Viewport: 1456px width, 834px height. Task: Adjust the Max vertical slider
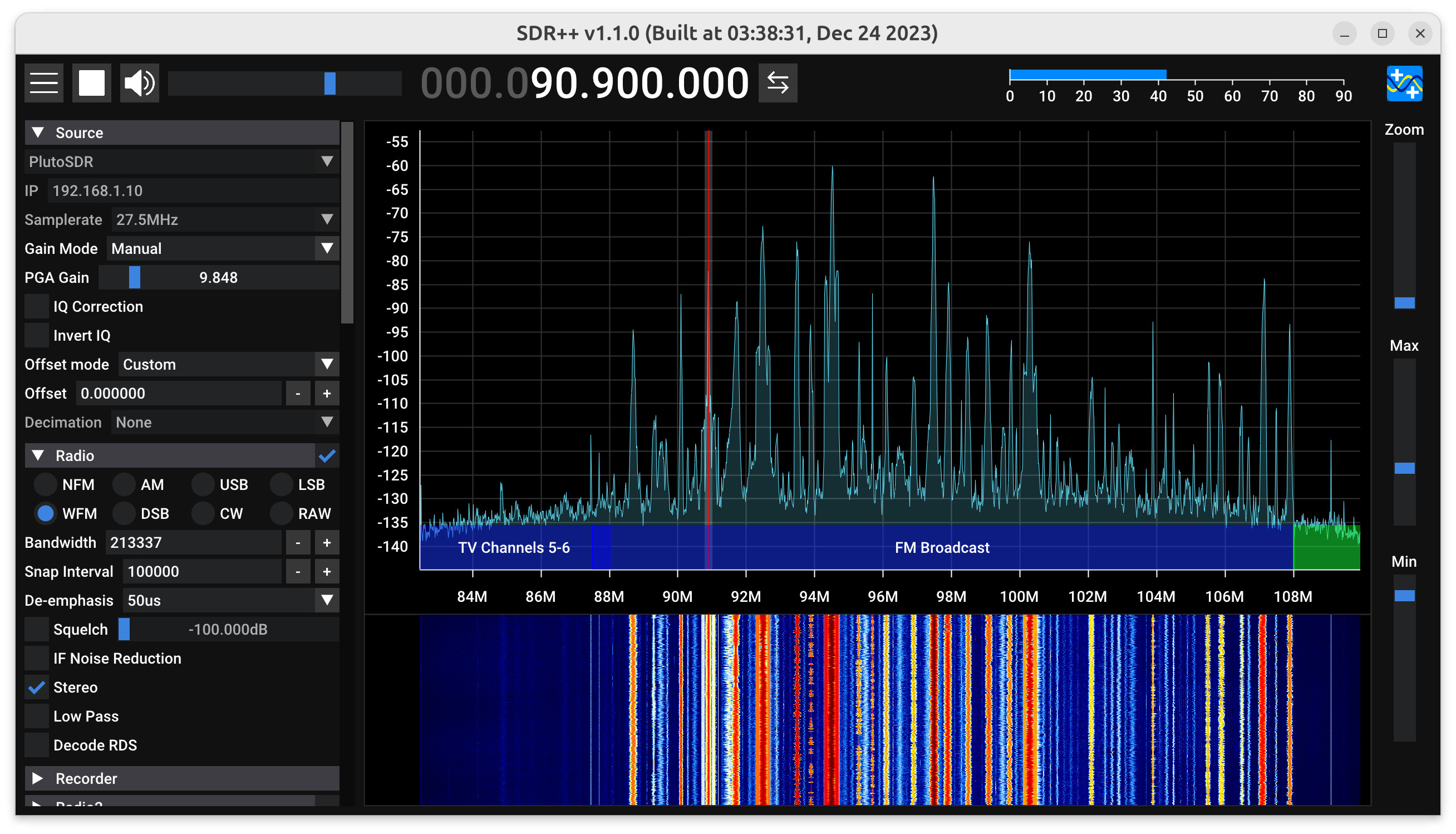1403,442
